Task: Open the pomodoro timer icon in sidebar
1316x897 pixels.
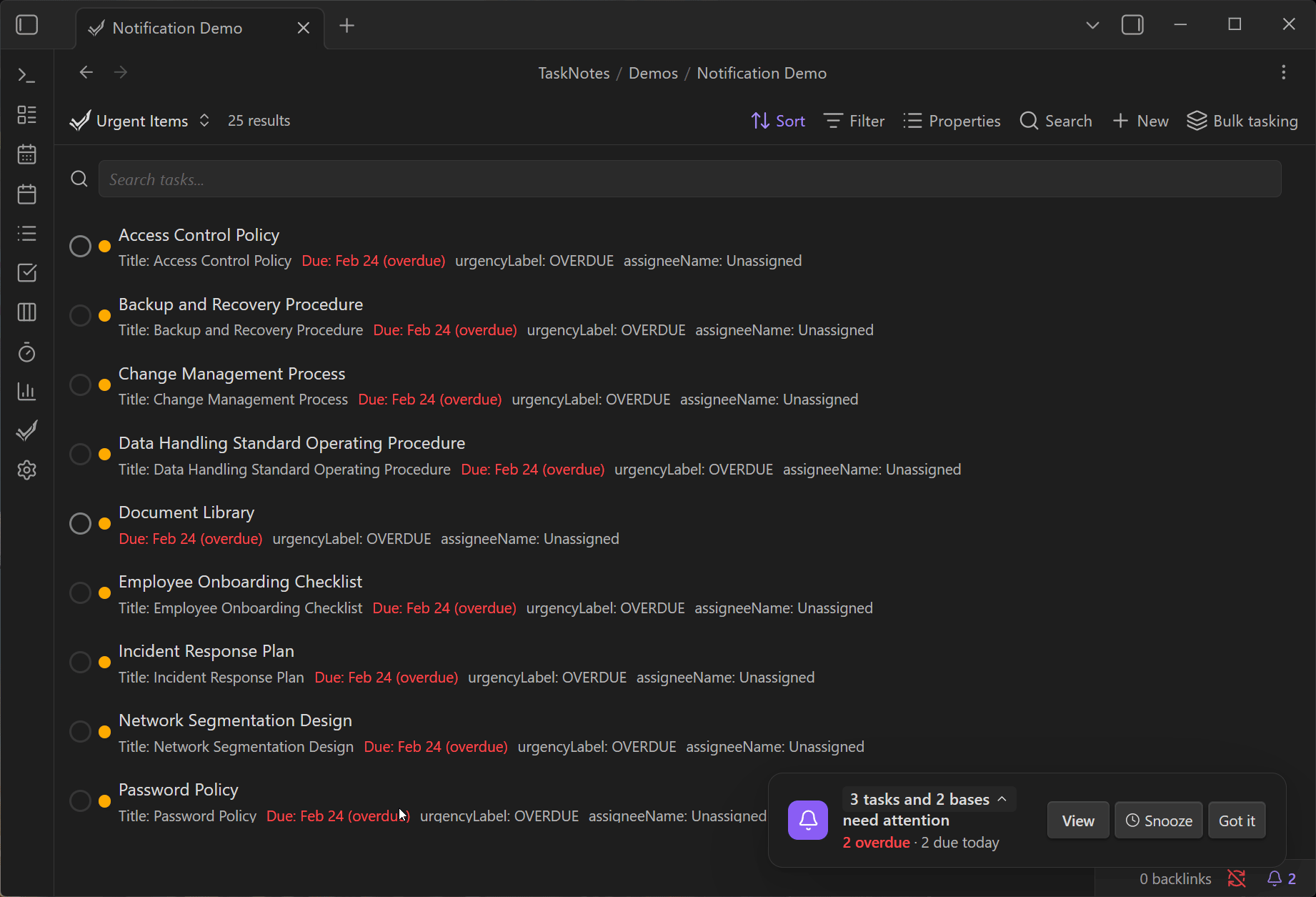Action: [26, 352]
